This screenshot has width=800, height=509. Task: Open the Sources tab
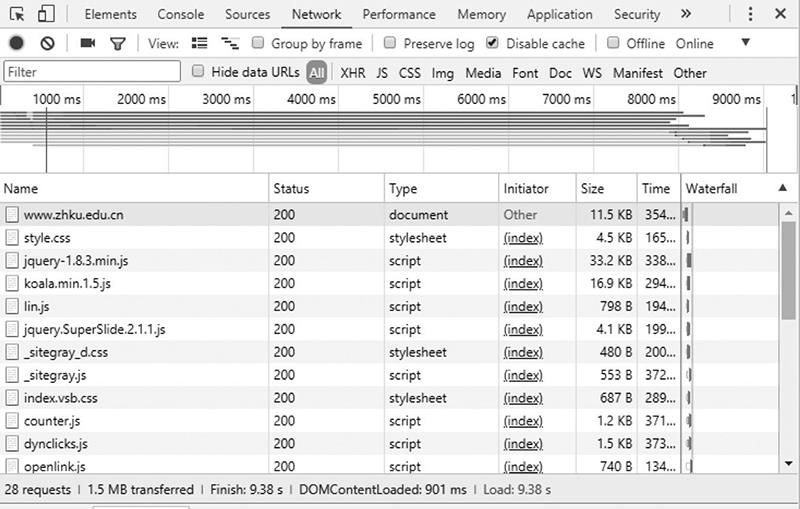click(247, 14)
